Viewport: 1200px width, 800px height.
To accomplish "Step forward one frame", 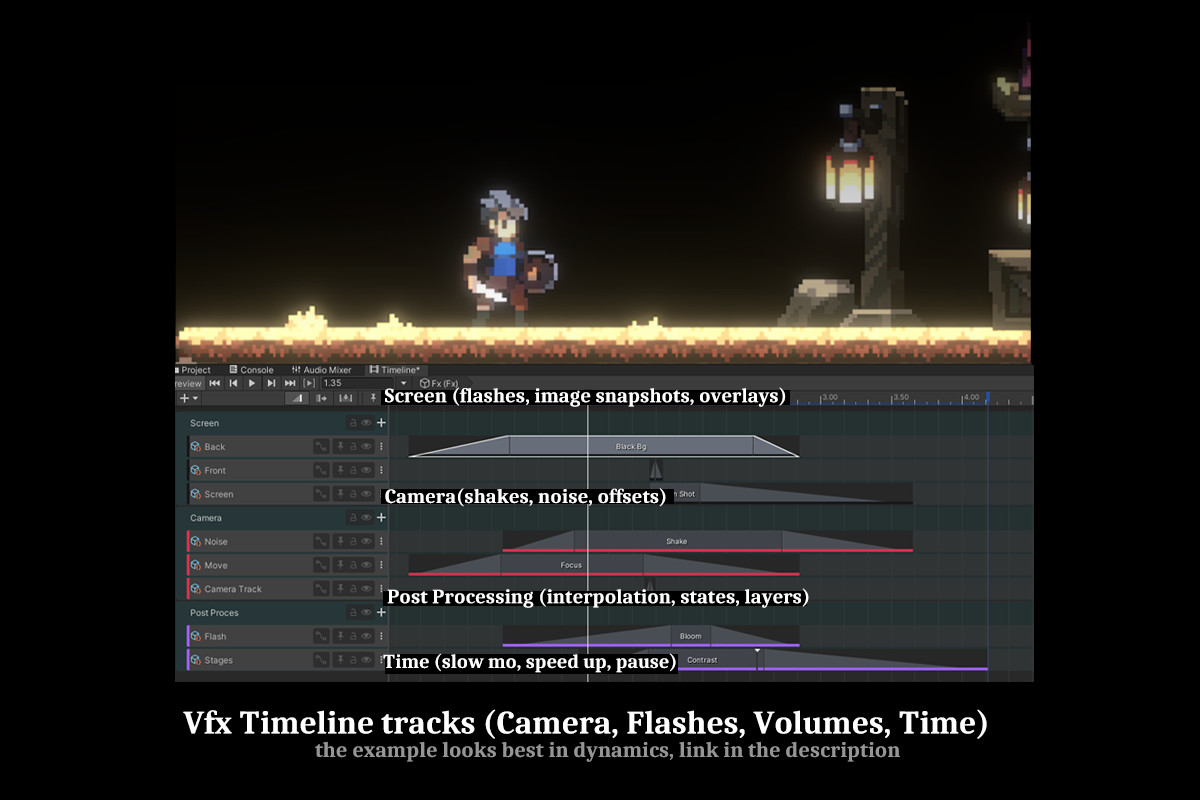I will (271, 383).
